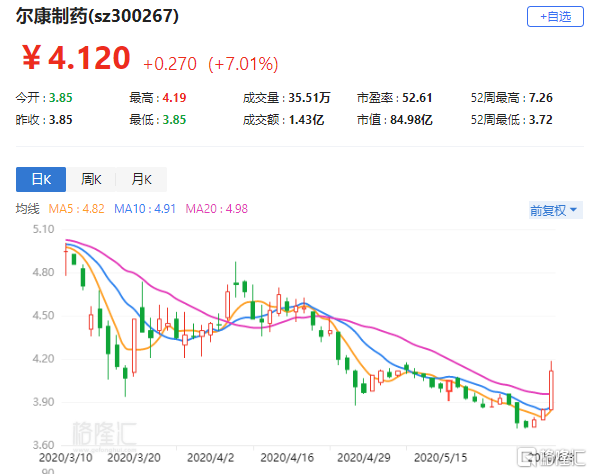
Task: Click the 2020/3/10 date axis label
Action: pyautogui.click(x=66, y=458)
